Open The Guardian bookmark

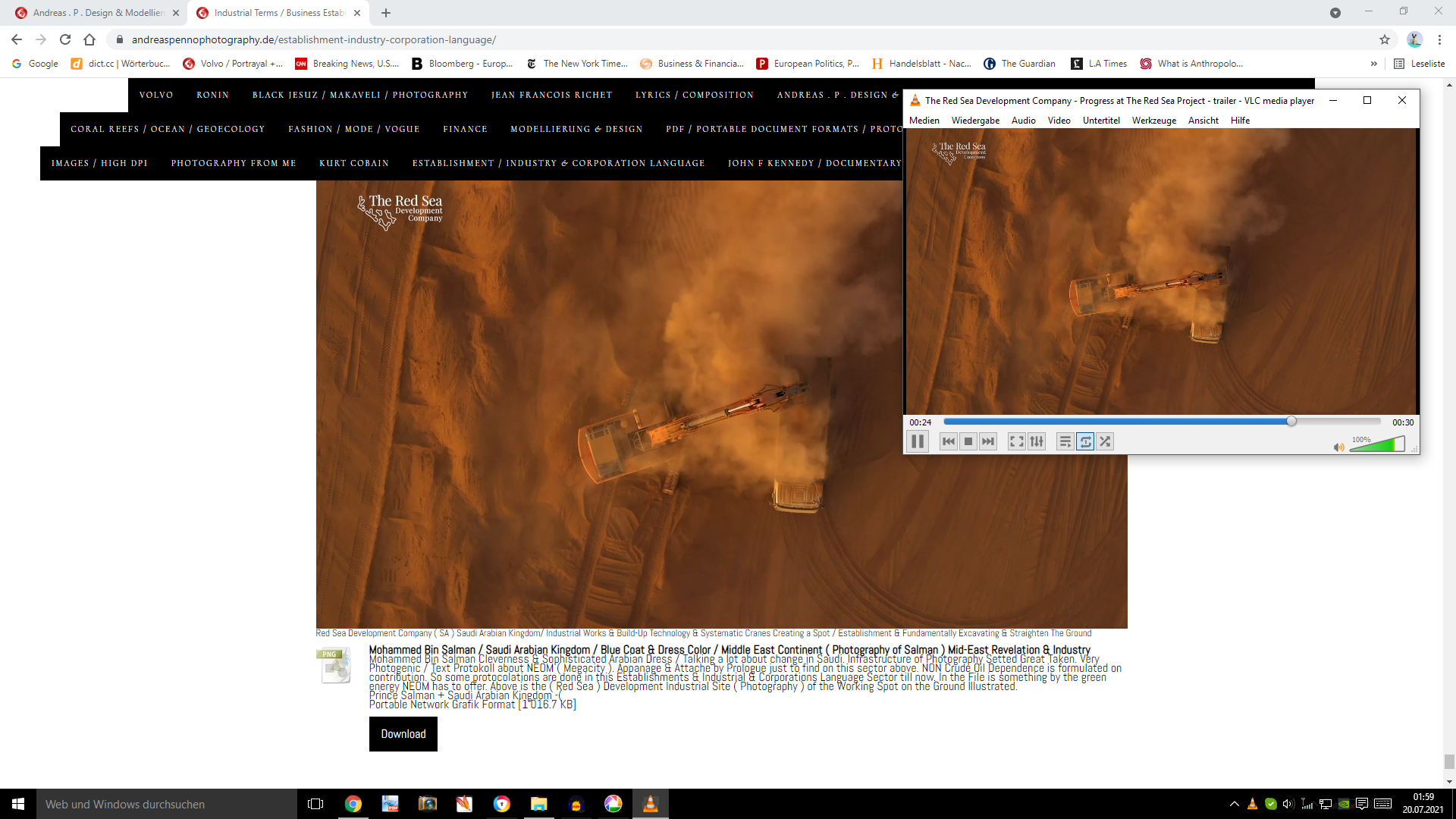[x=1019, y=64]
